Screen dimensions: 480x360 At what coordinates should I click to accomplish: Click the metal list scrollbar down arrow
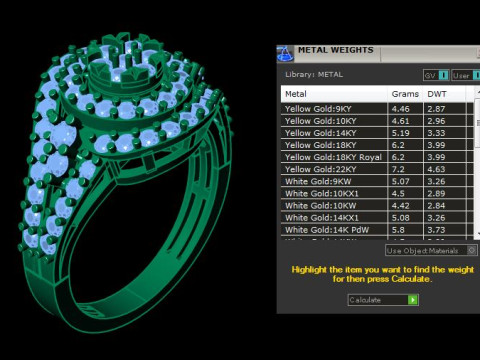477,234
